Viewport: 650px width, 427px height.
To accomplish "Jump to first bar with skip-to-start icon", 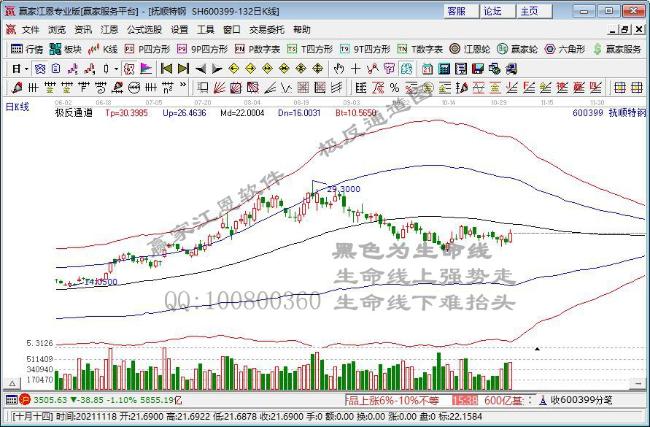I will click(166, 68).
